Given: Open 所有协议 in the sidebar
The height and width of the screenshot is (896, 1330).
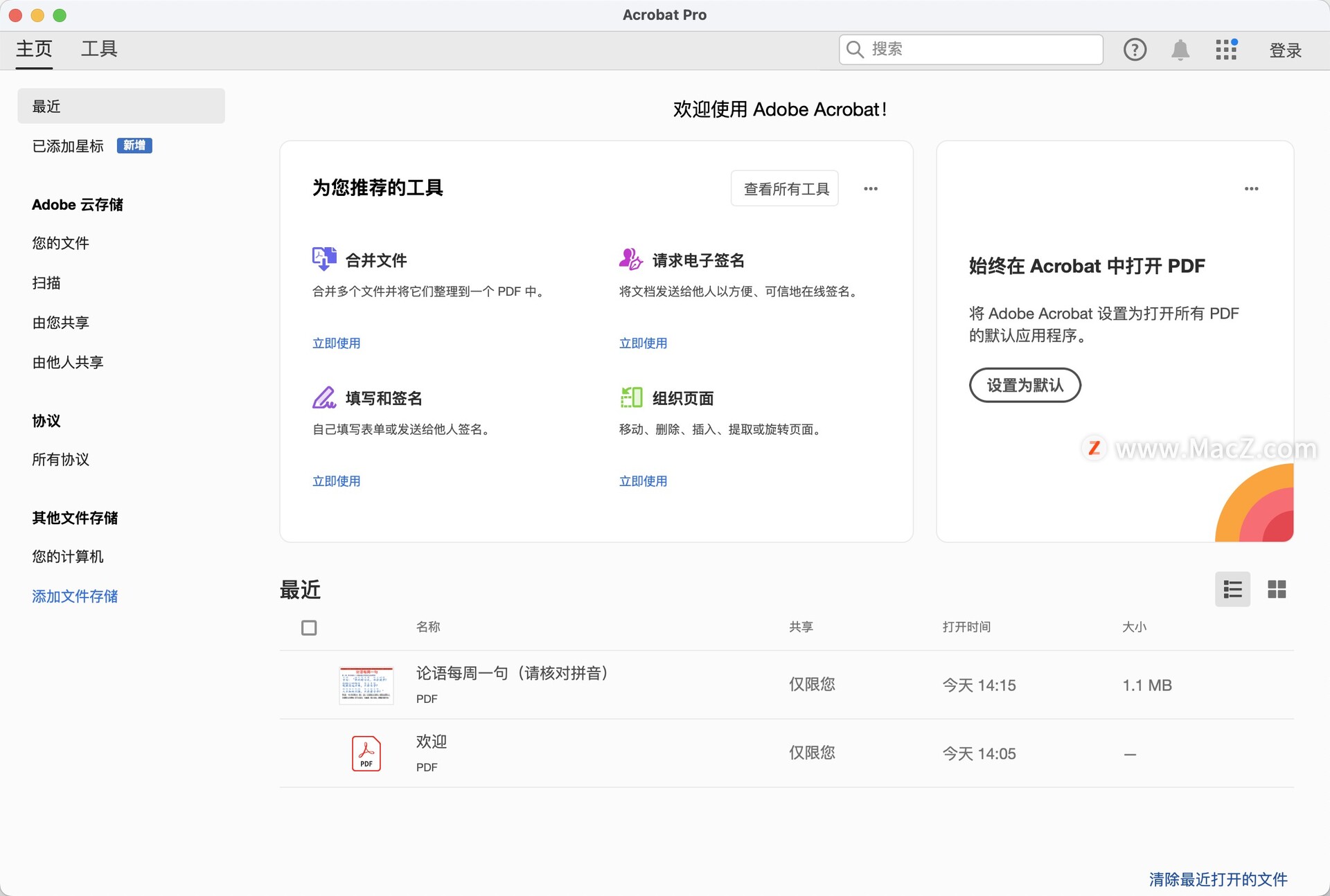Looking at the screenshot, I should pyautogui.click(x=60, y=460).
